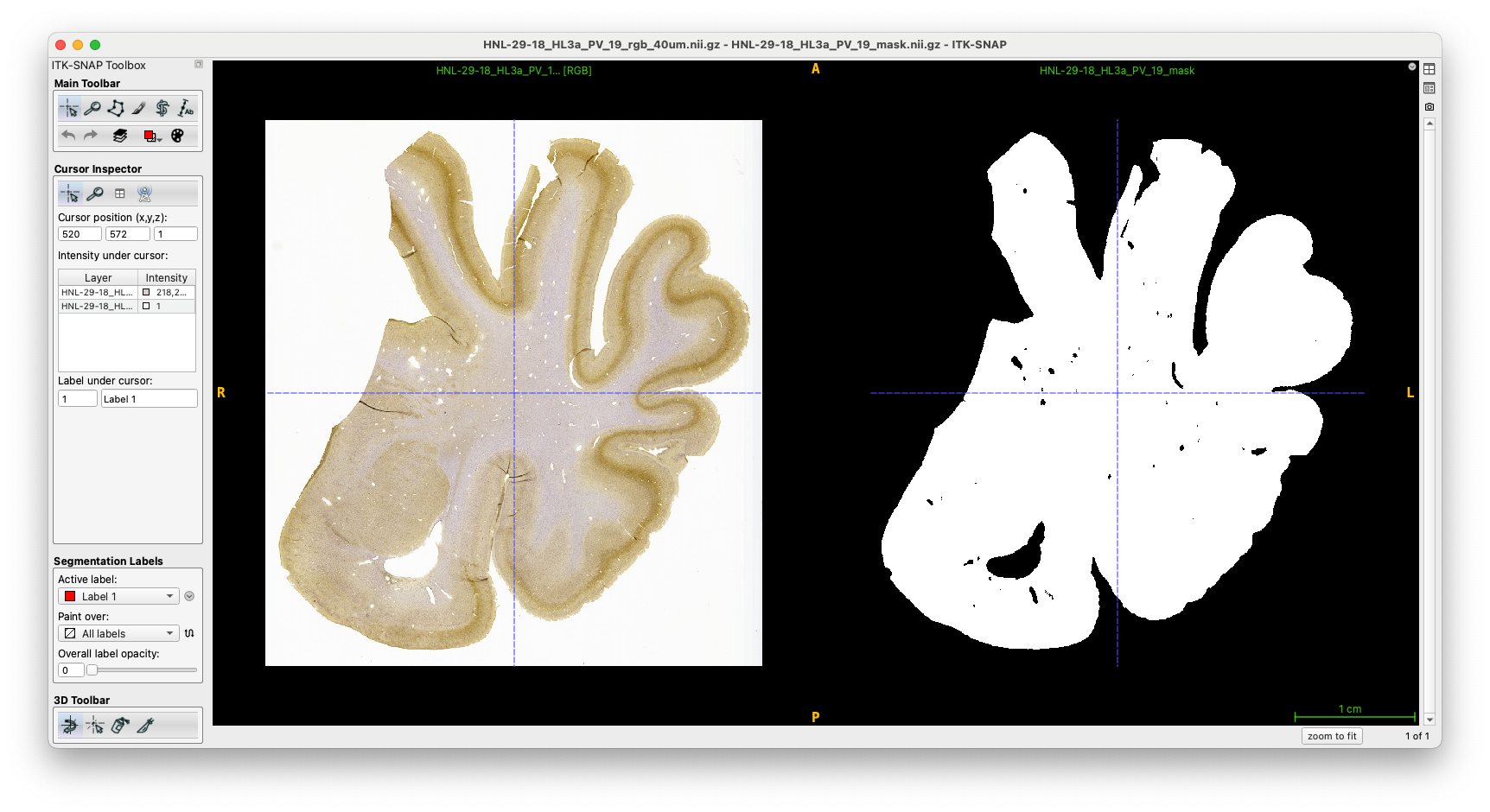The height and width of the screenshot is (812, 1490).
Task: Click the HNL-29-18_HL3a_PV_1... [RGB] view title
Action: click(x=513, y=71)
